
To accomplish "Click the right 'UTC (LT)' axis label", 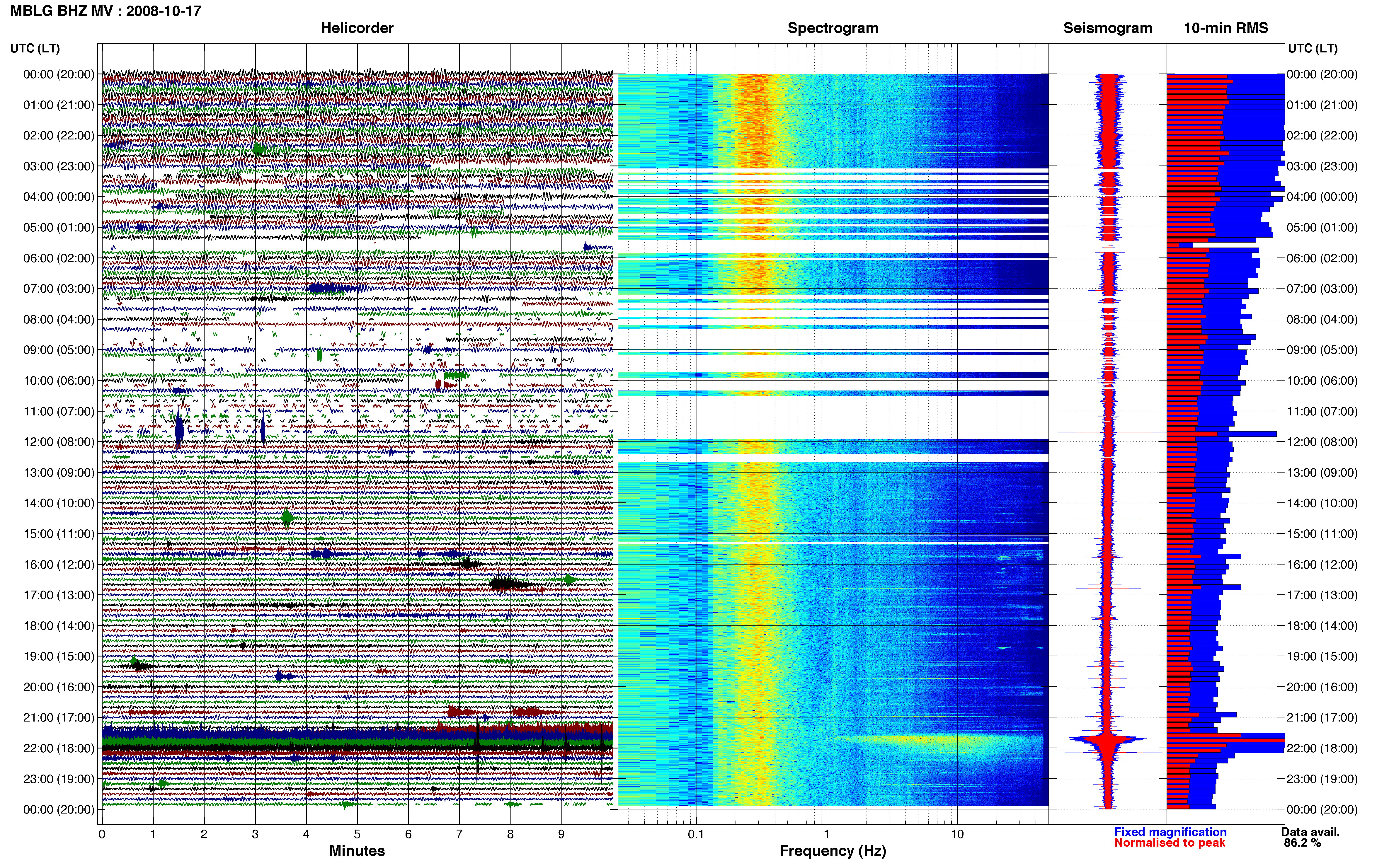I will tap(1313, 48).
